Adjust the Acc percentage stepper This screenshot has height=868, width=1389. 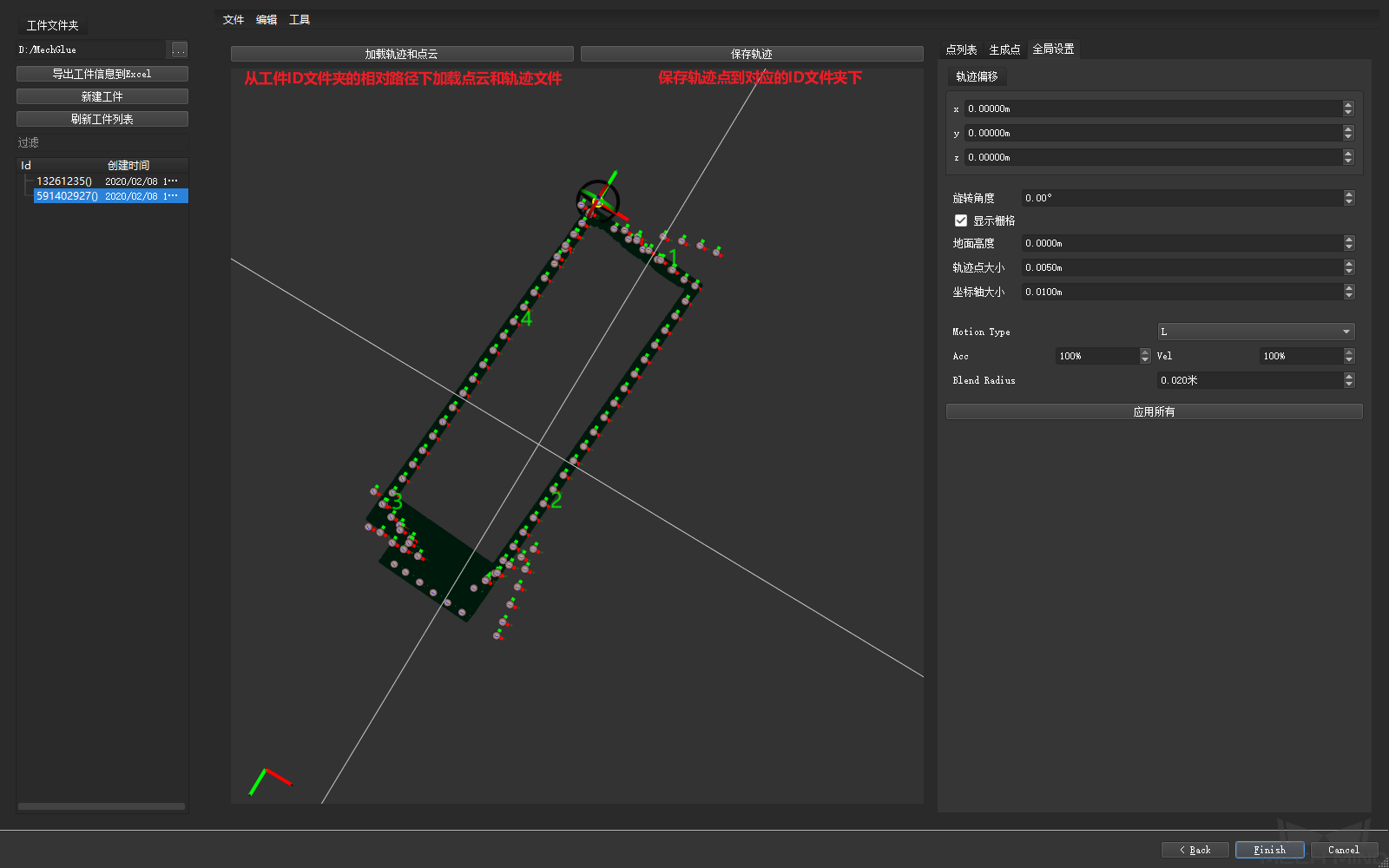tap(1145, 356)
